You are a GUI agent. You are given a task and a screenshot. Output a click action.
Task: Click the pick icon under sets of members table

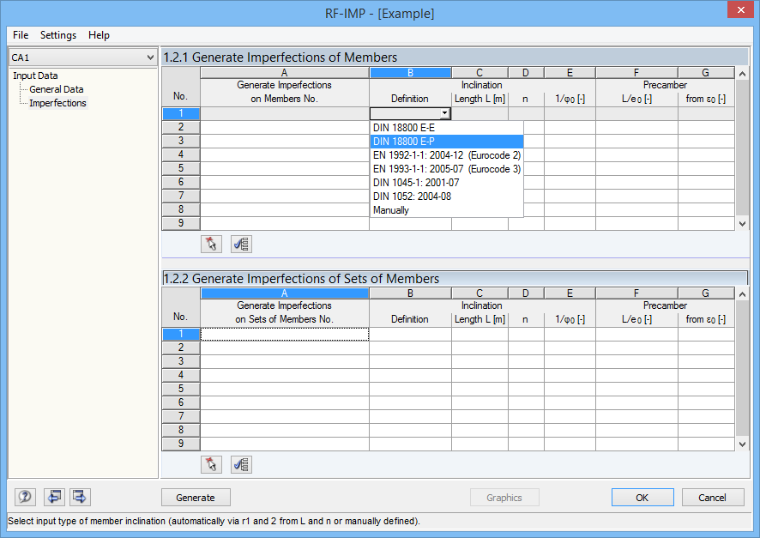[211, 464]
